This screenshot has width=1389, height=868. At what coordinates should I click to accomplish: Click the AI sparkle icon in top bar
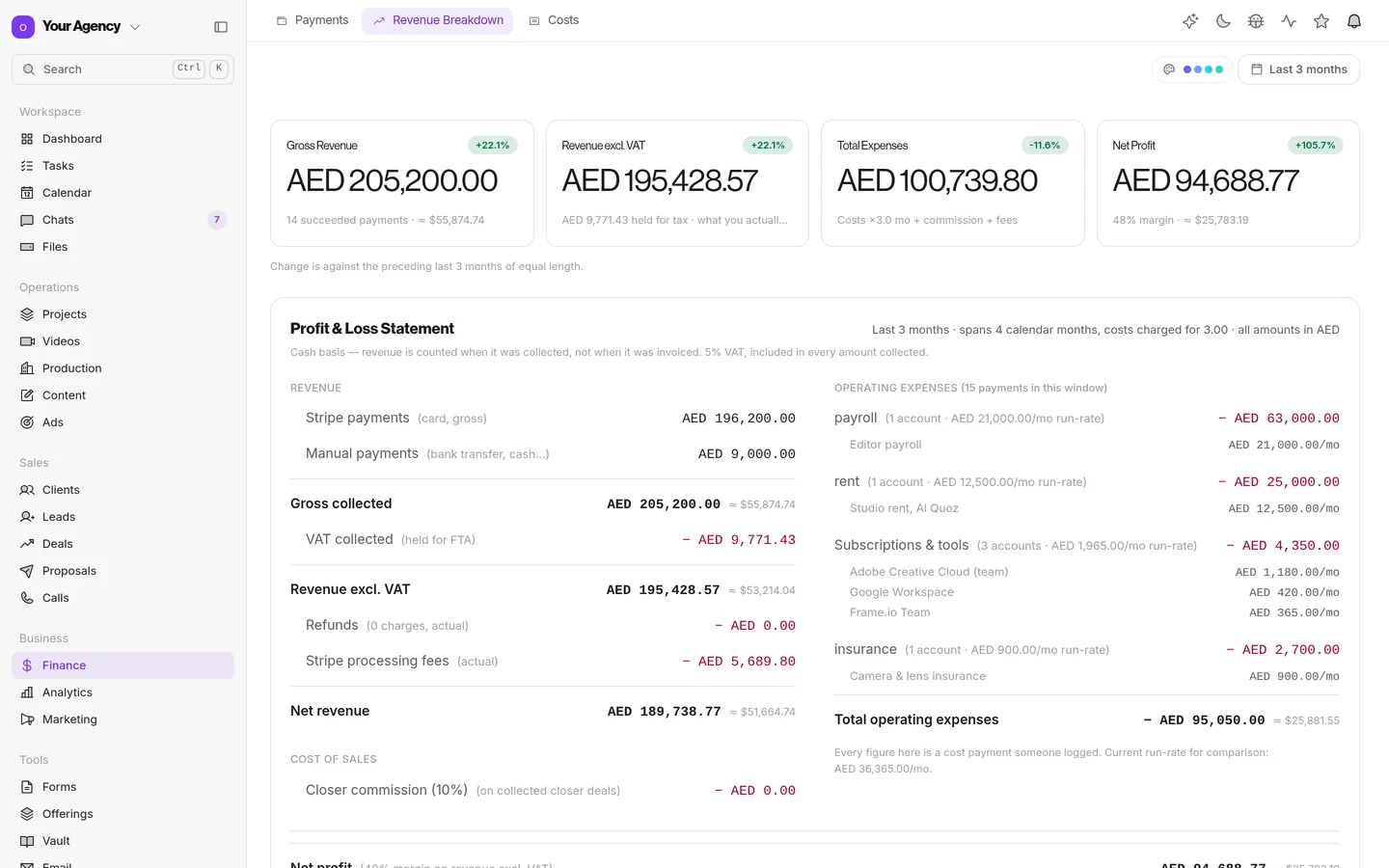coord(1190,21)
